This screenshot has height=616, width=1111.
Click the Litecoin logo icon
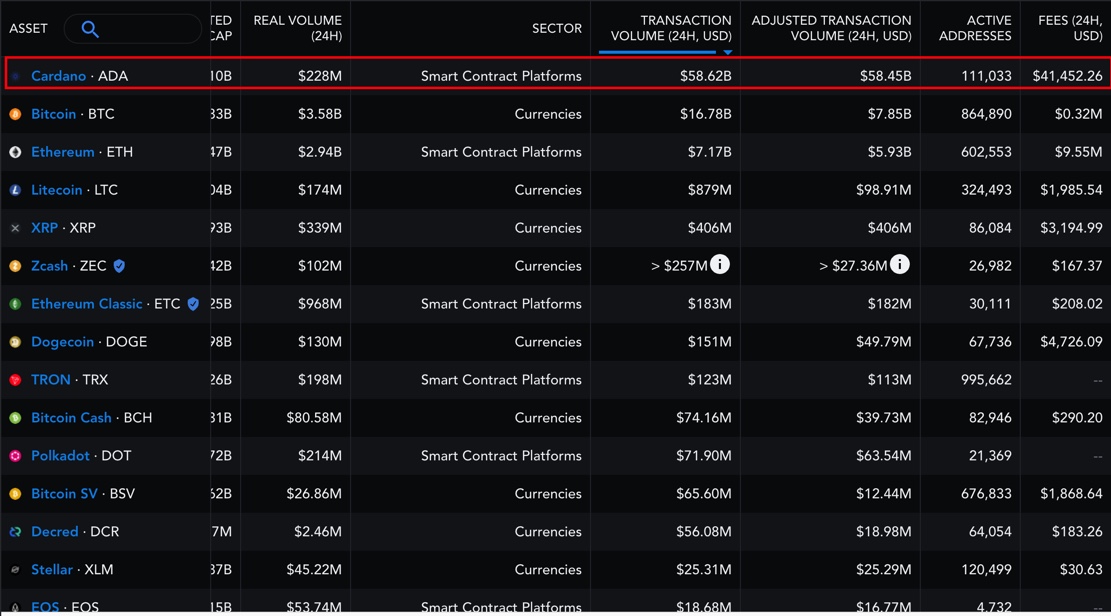(x=15, y=190)
